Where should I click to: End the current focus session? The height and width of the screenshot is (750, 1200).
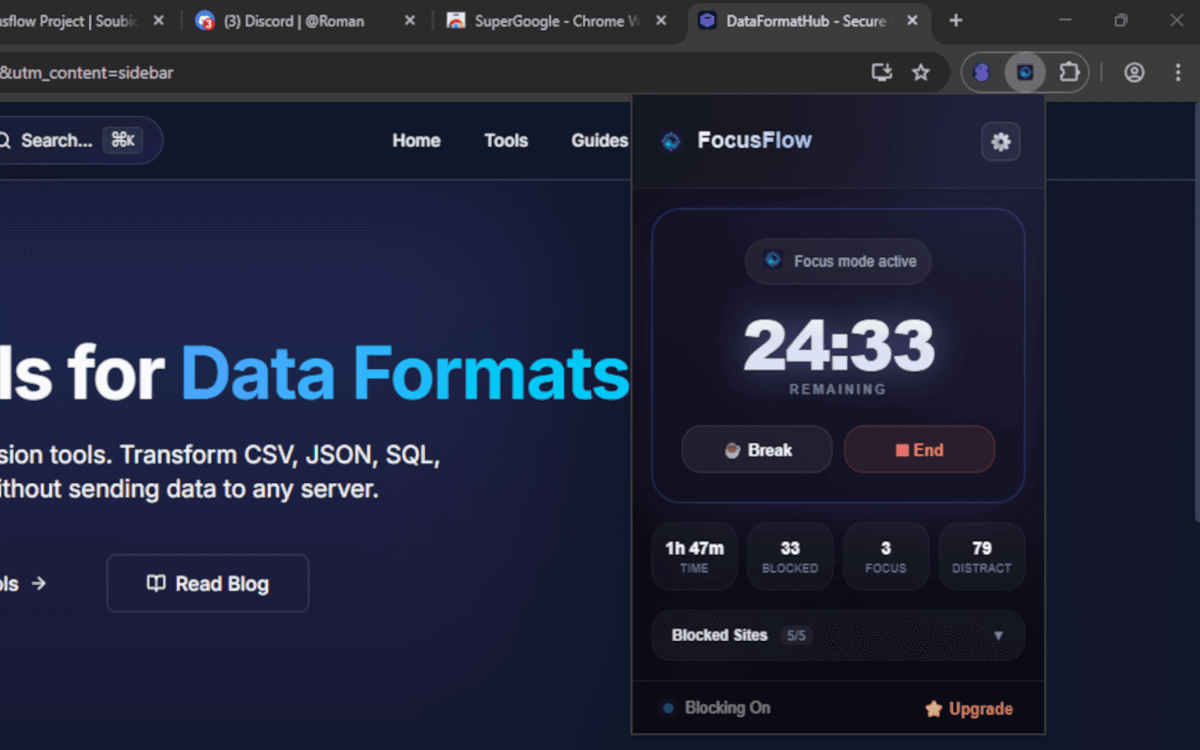tap(919, 450)
